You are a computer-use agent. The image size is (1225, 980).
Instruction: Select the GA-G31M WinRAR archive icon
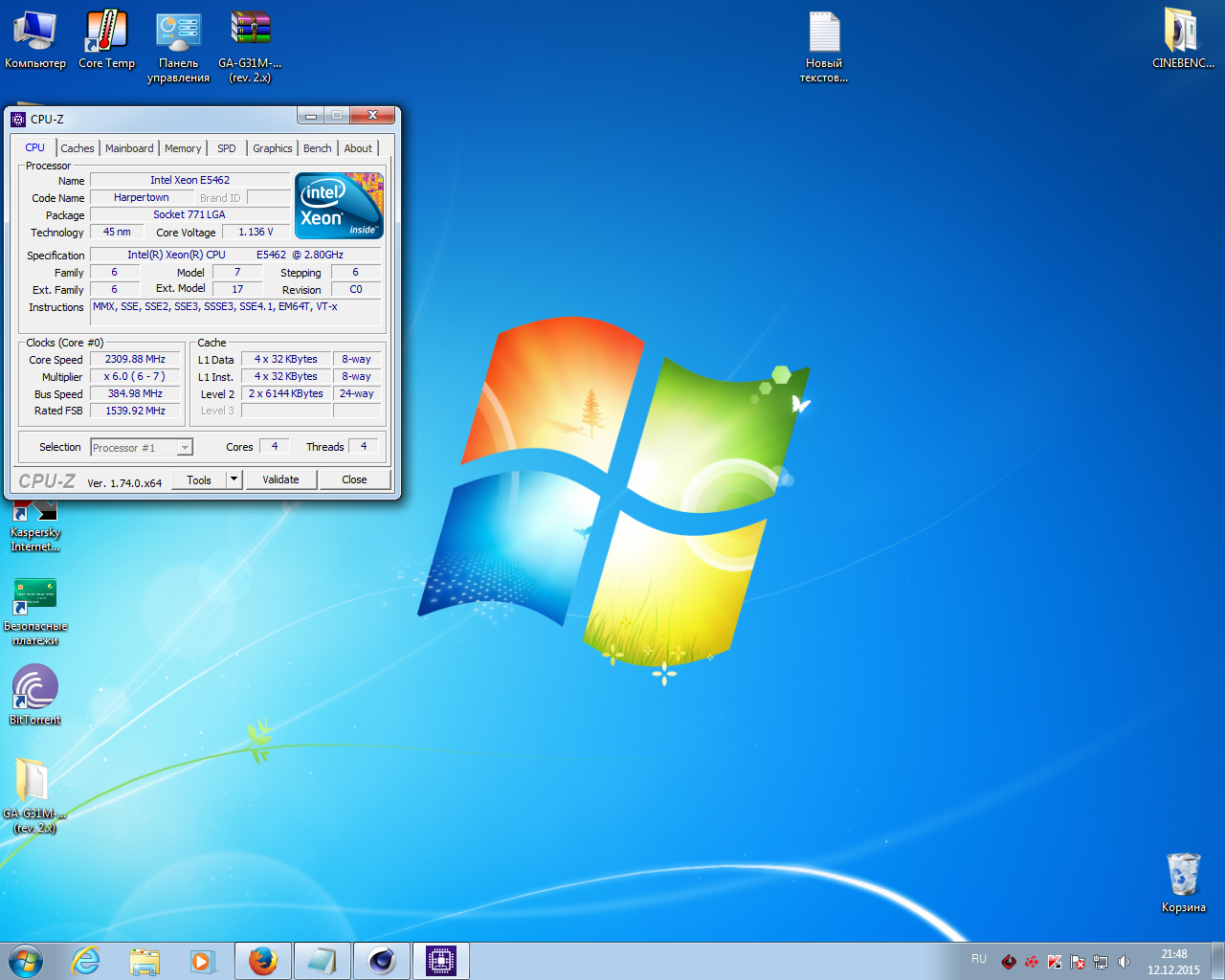(250, 48)
